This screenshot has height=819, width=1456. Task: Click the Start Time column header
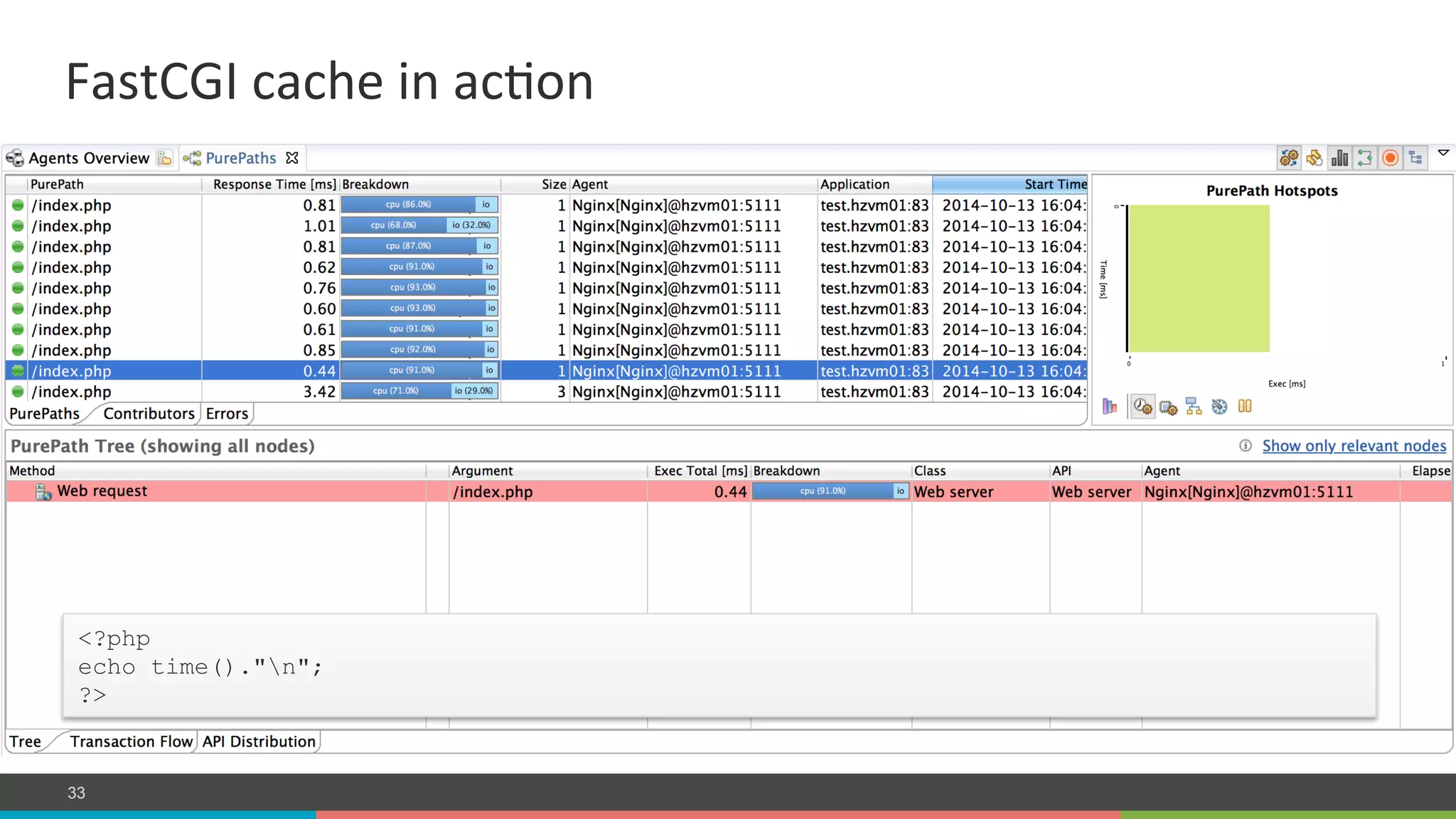[1010, 184]
